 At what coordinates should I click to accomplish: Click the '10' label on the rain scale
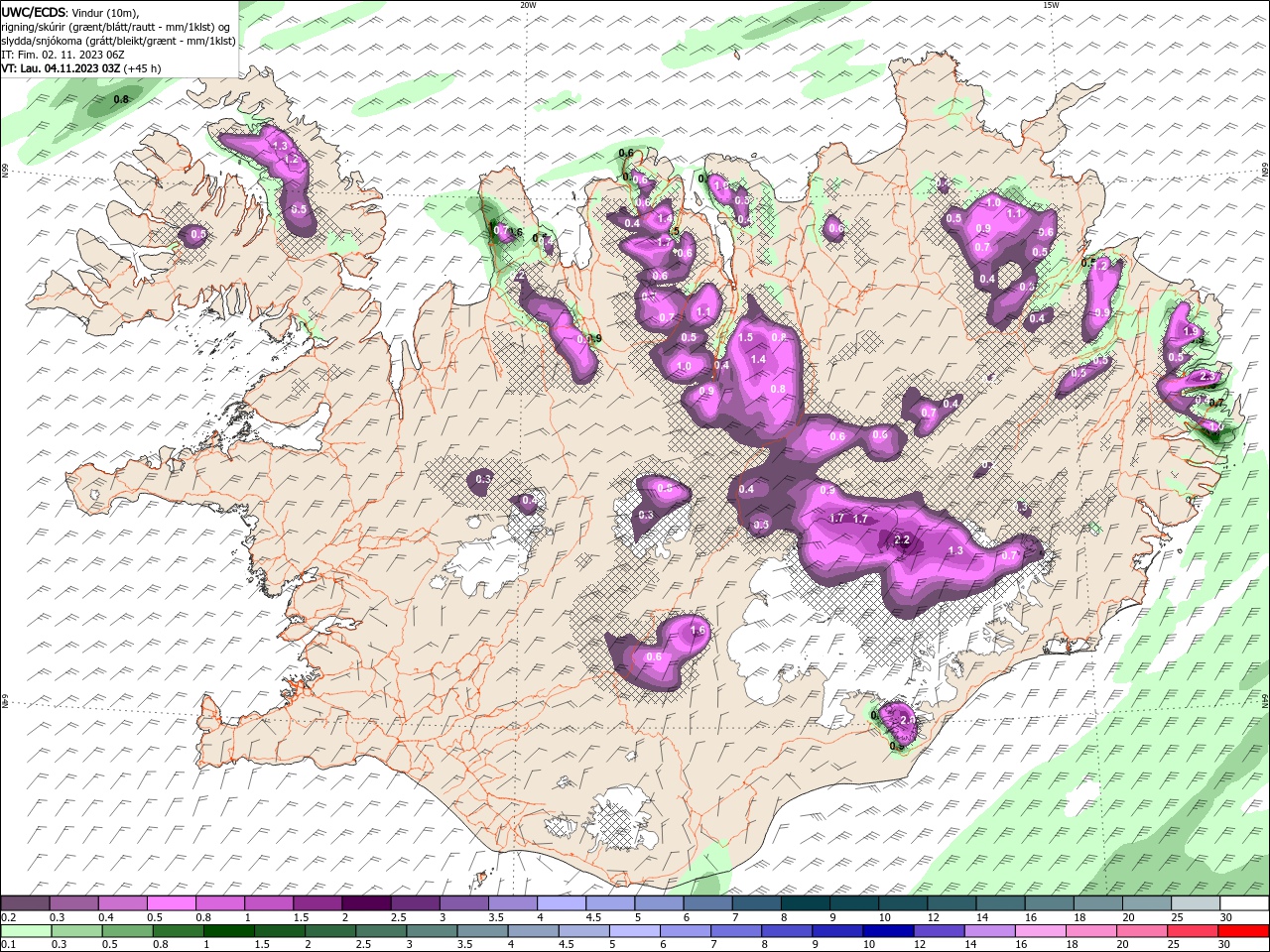pyautogui.click(x=870, y=945)
